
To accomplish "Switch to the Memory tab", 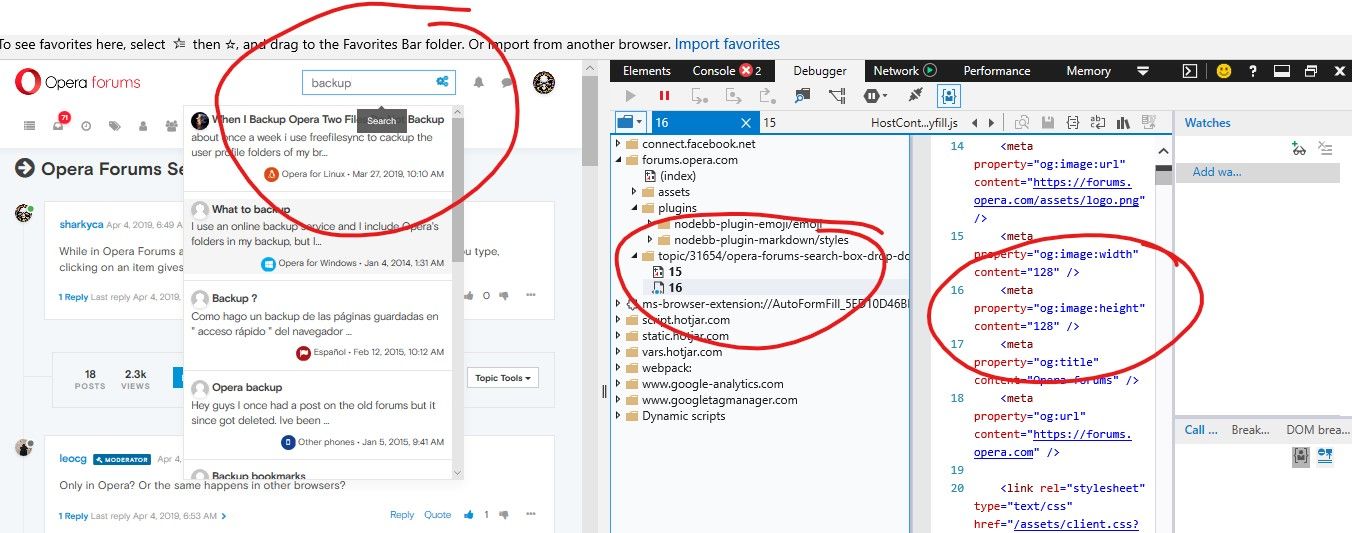I will (1089, 71).
